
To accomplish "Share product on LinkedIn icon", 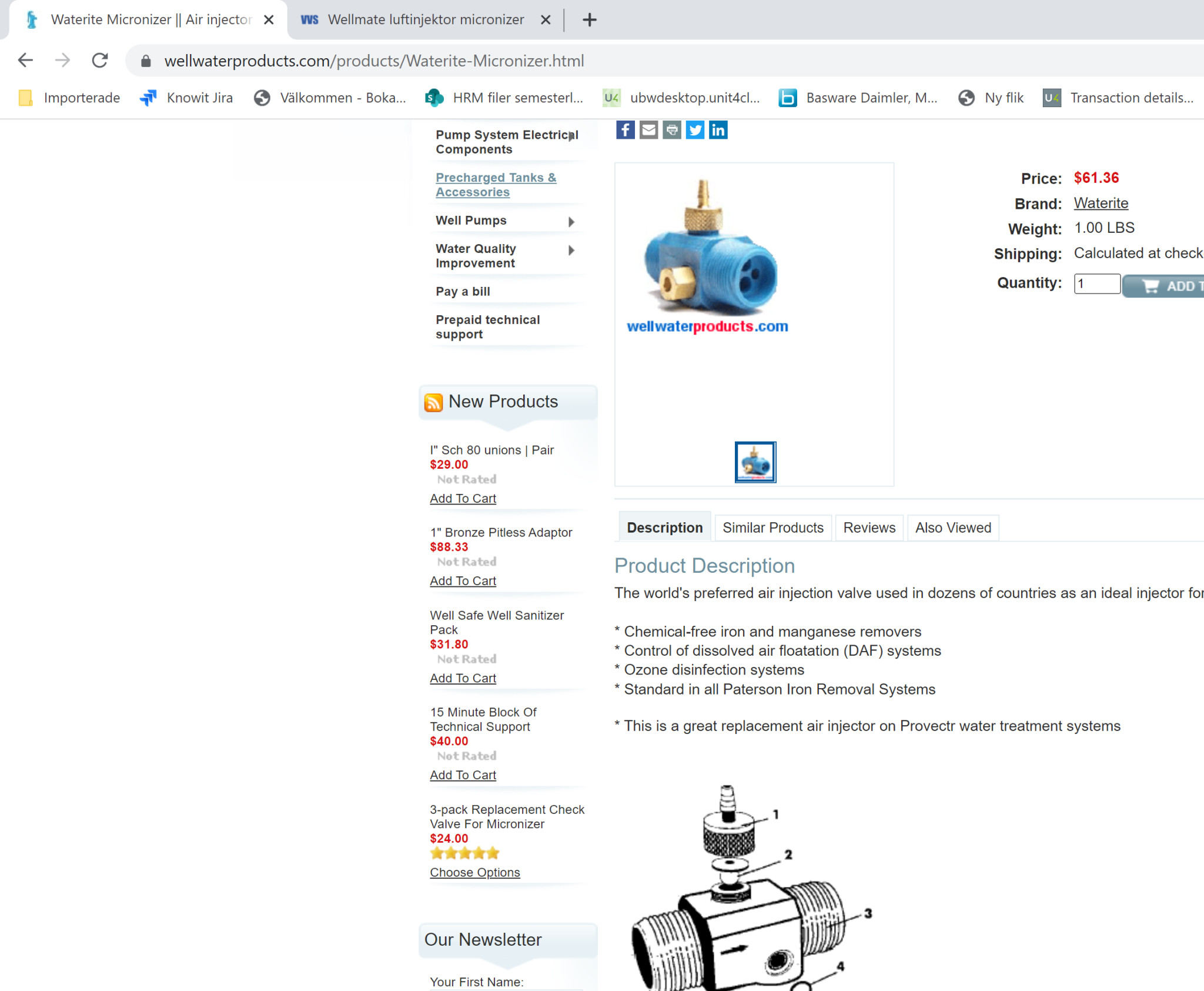I will (718, 130).
